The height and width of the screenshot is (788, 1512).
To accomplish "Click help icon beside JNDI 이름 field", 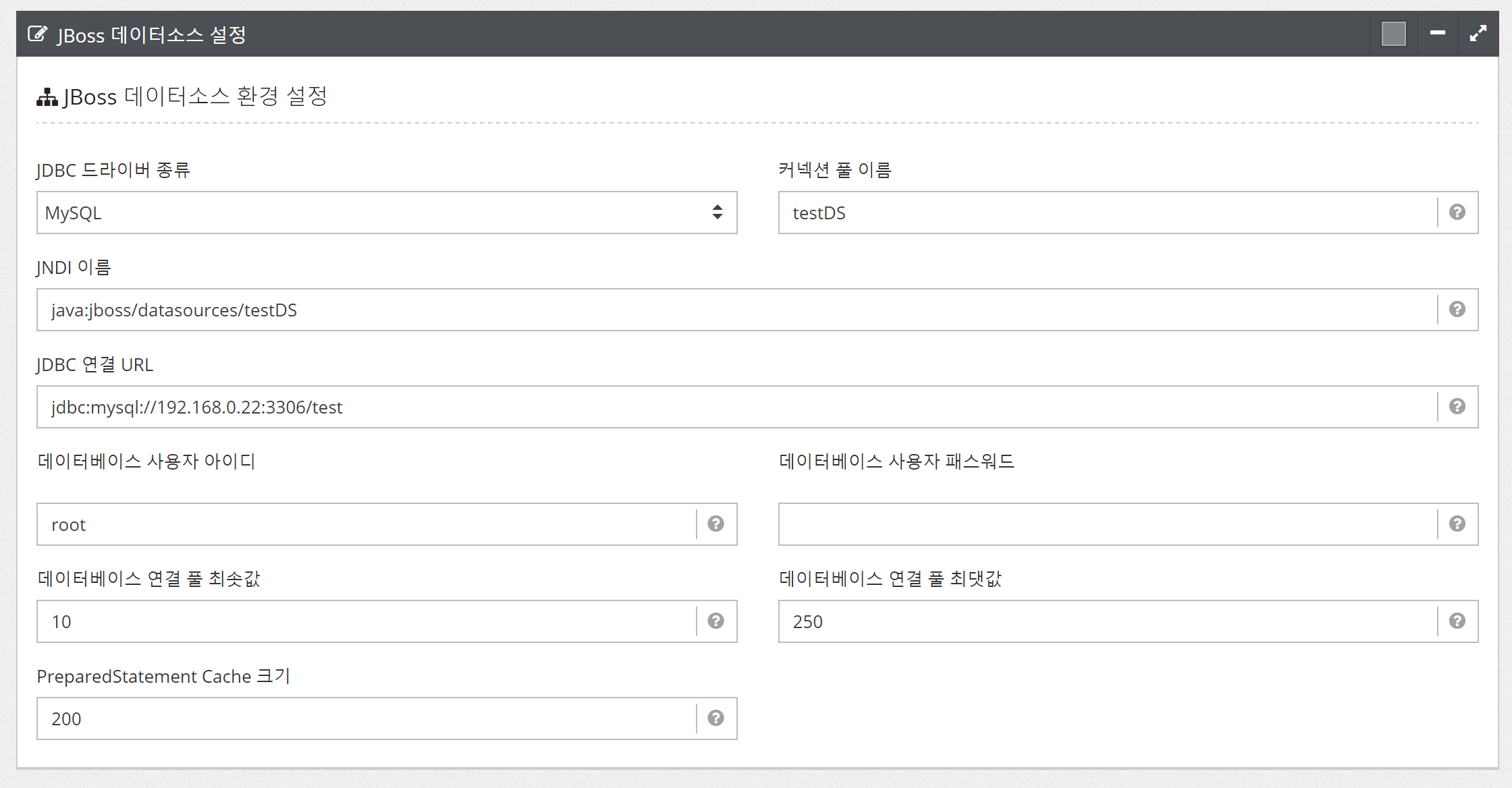I will click(1457, 310).
